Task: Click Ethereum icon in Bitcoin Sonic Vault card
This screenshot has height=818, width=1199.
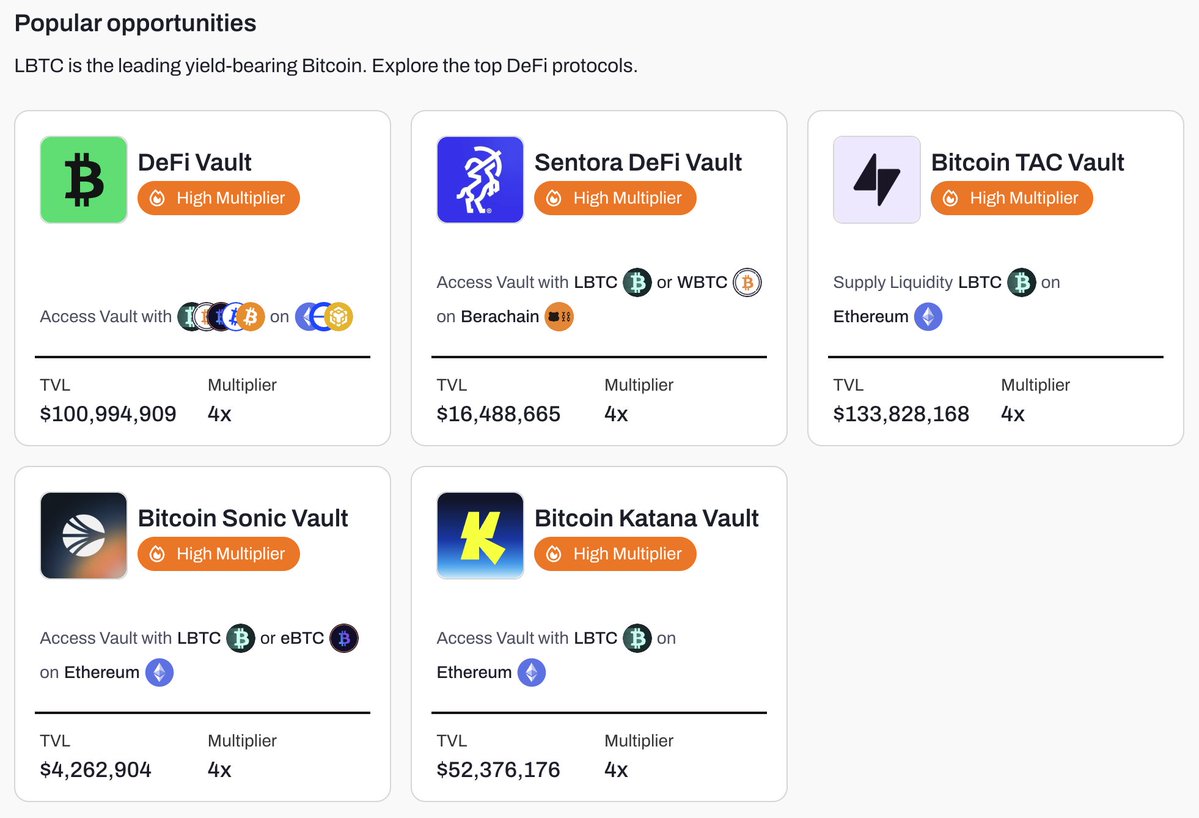Action: click(159, 672)
